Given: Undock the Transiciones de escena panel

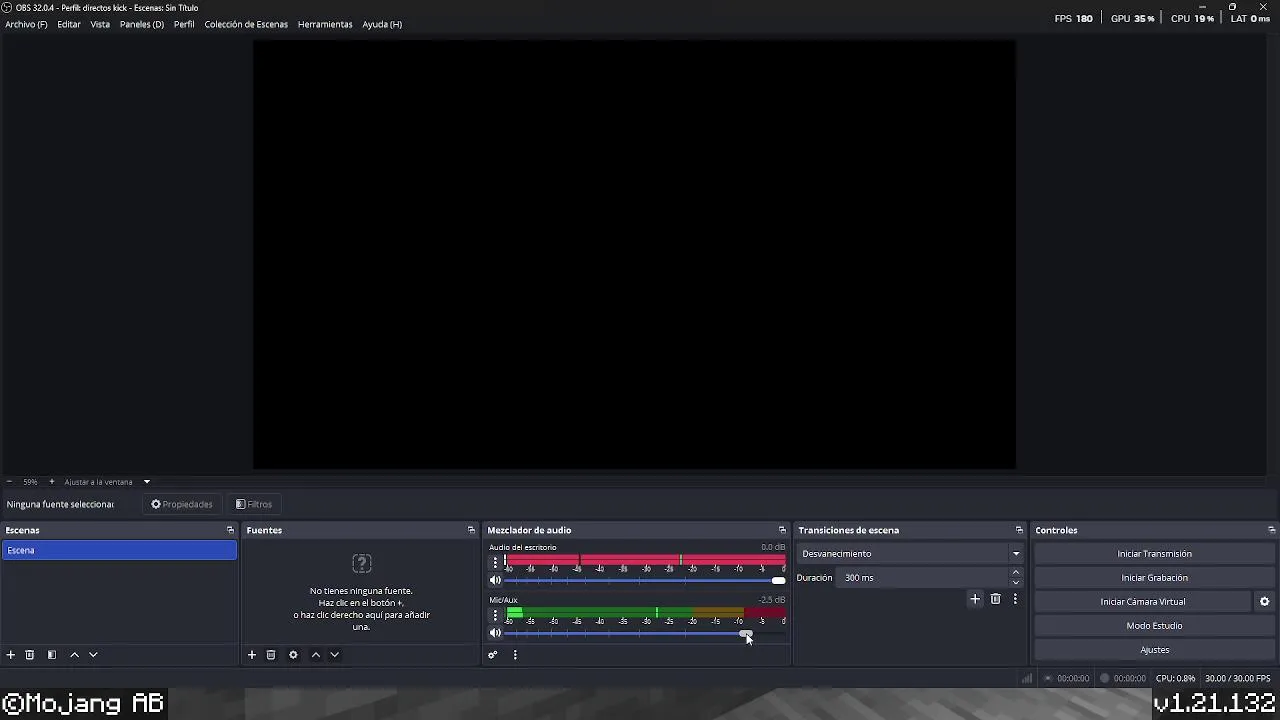Looking at the screenshot, I should coord(1019,530).
